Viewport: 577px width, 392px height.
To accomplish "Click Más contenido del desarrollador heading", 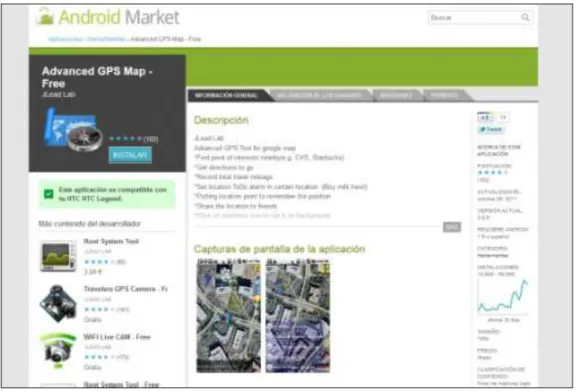I will pos(89,224).
